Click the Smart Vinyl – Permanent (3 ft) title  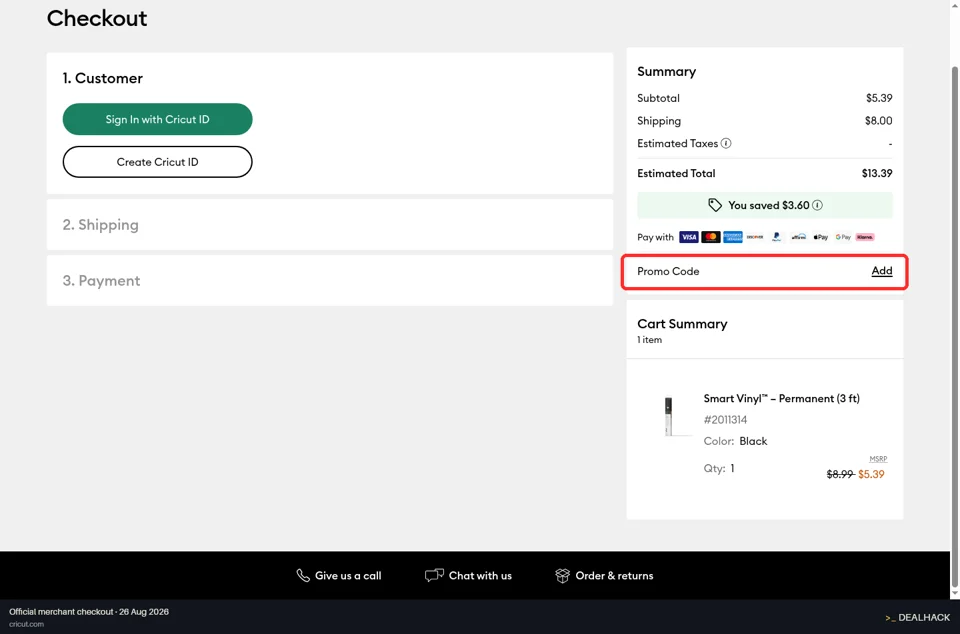[781, 398]
